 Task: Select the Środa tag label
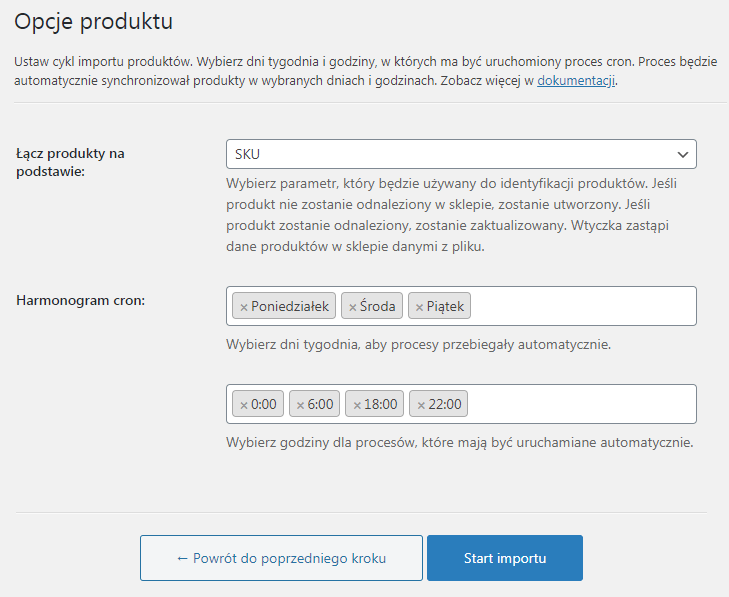click(x=378, y=306)
